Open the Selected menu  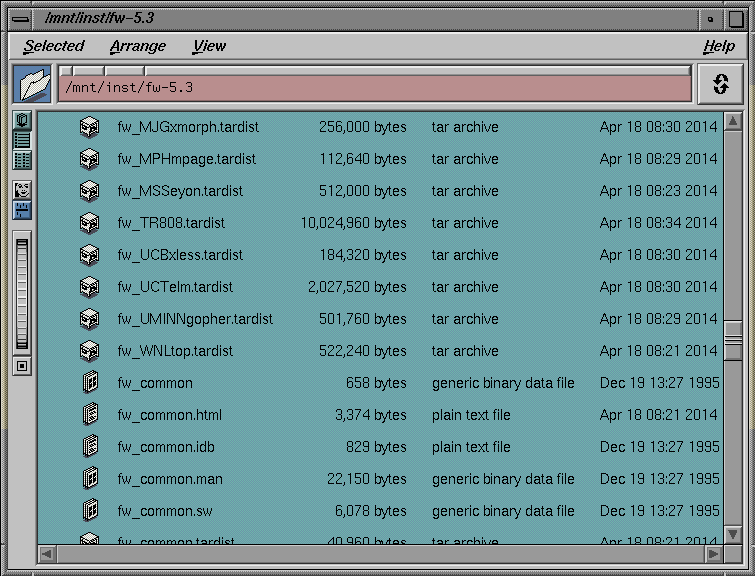click(x=53, y=46)
